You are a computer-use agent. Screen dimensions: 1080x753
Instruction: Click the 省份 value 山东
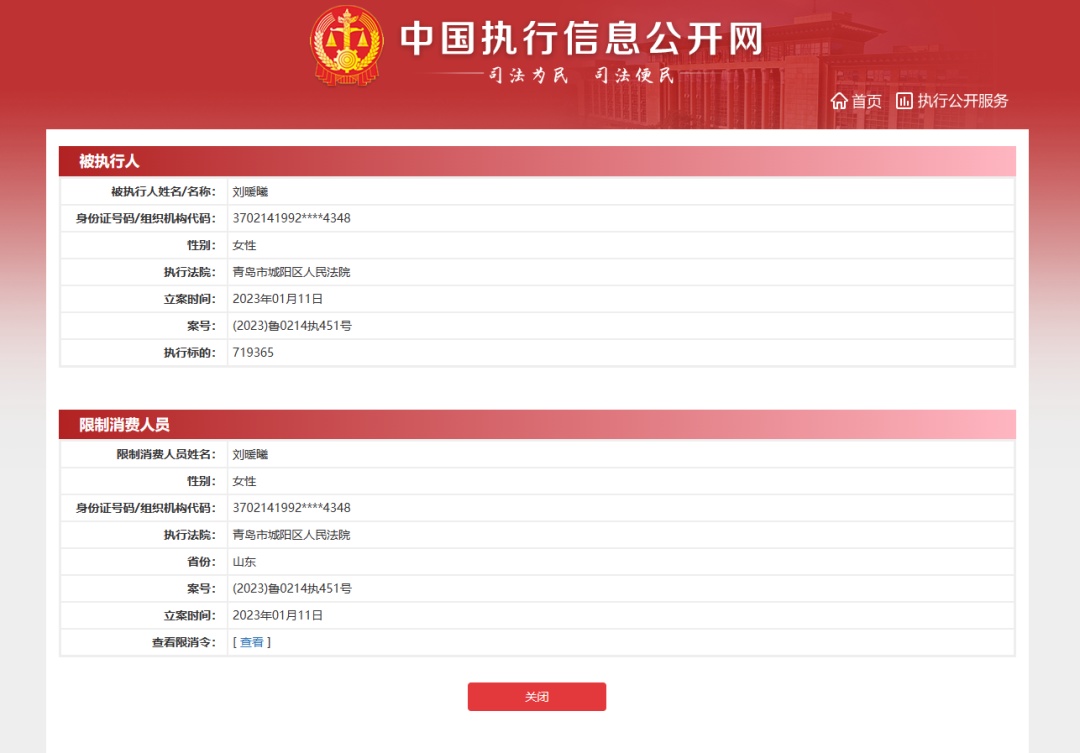244,562
